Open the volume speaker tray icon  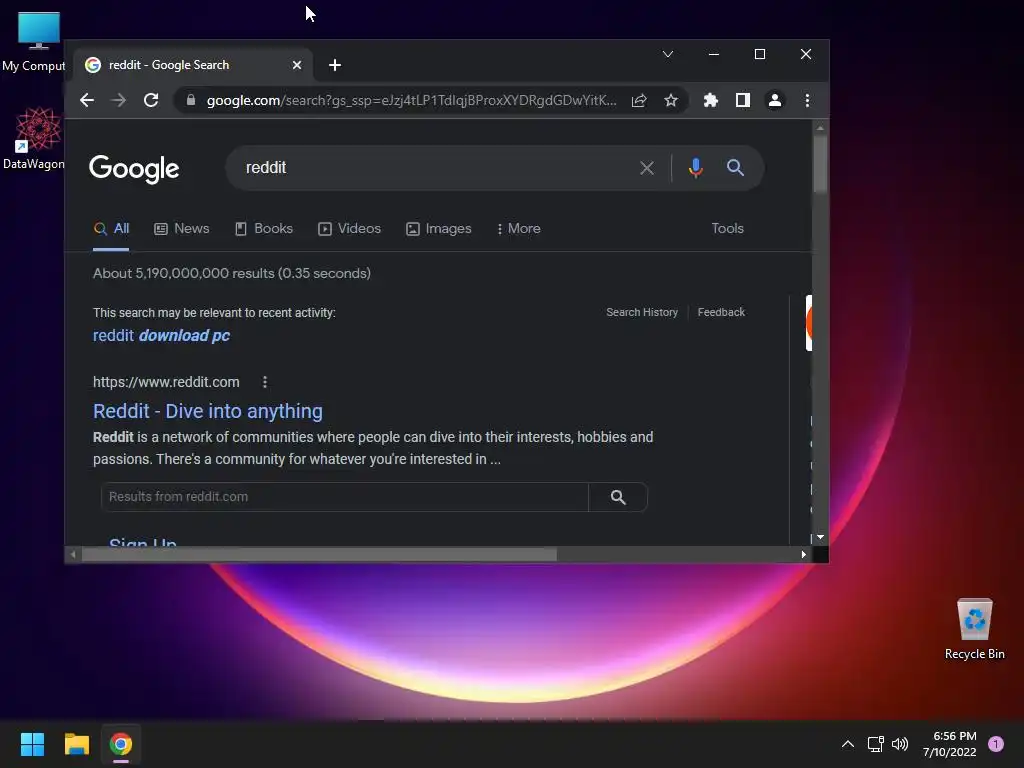900,744
